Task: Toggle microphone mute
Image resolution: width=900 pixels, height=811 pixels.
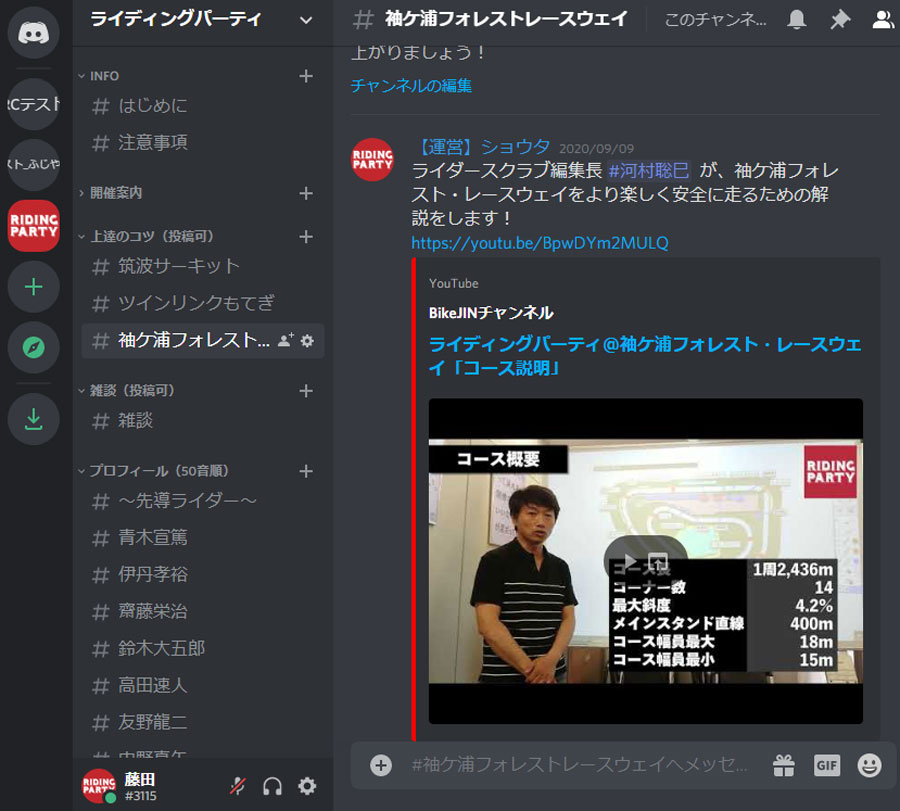Action: pos(238,786)
